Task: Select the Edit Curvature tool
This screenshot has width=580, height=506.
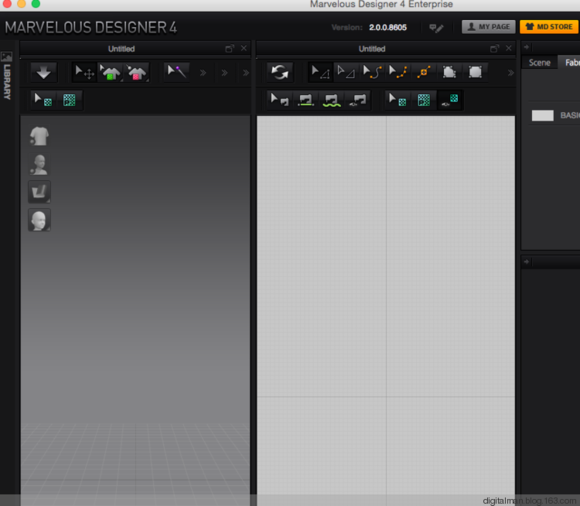Action: click(x=372, y=72)
